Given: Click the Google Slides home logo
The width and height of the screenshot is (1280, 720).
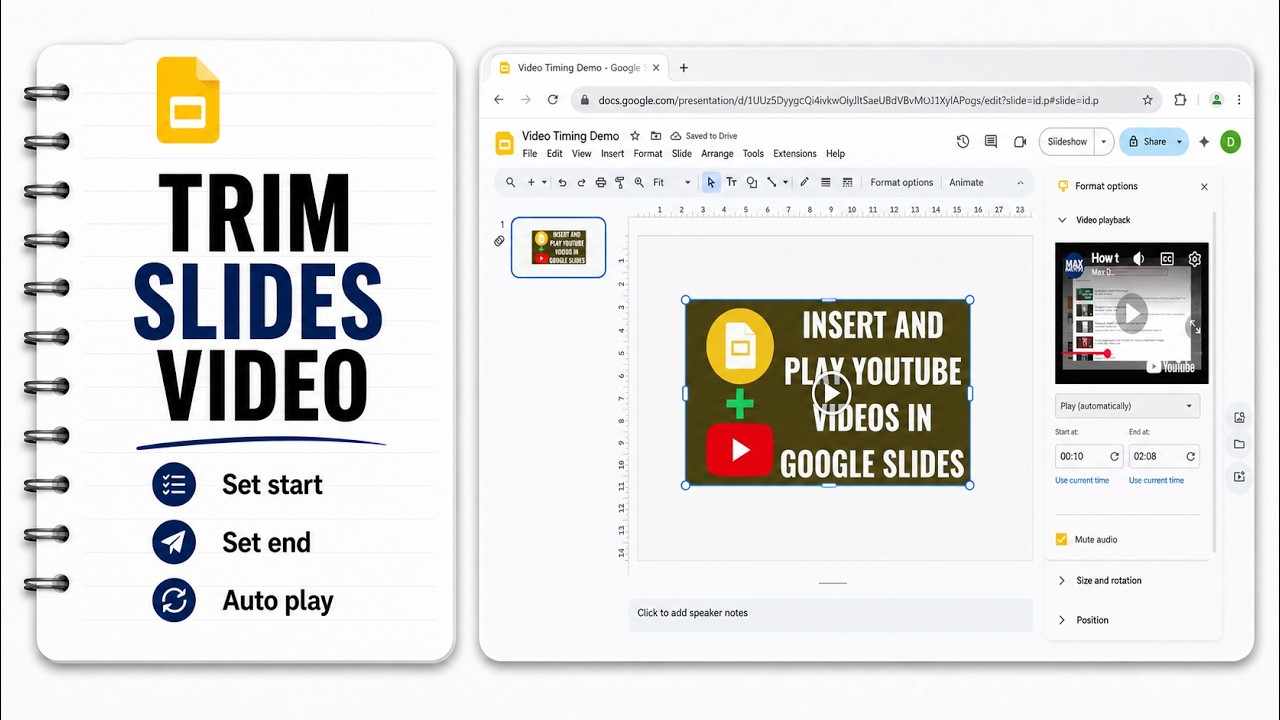Looking at the screenshot, I should (505, 143).
